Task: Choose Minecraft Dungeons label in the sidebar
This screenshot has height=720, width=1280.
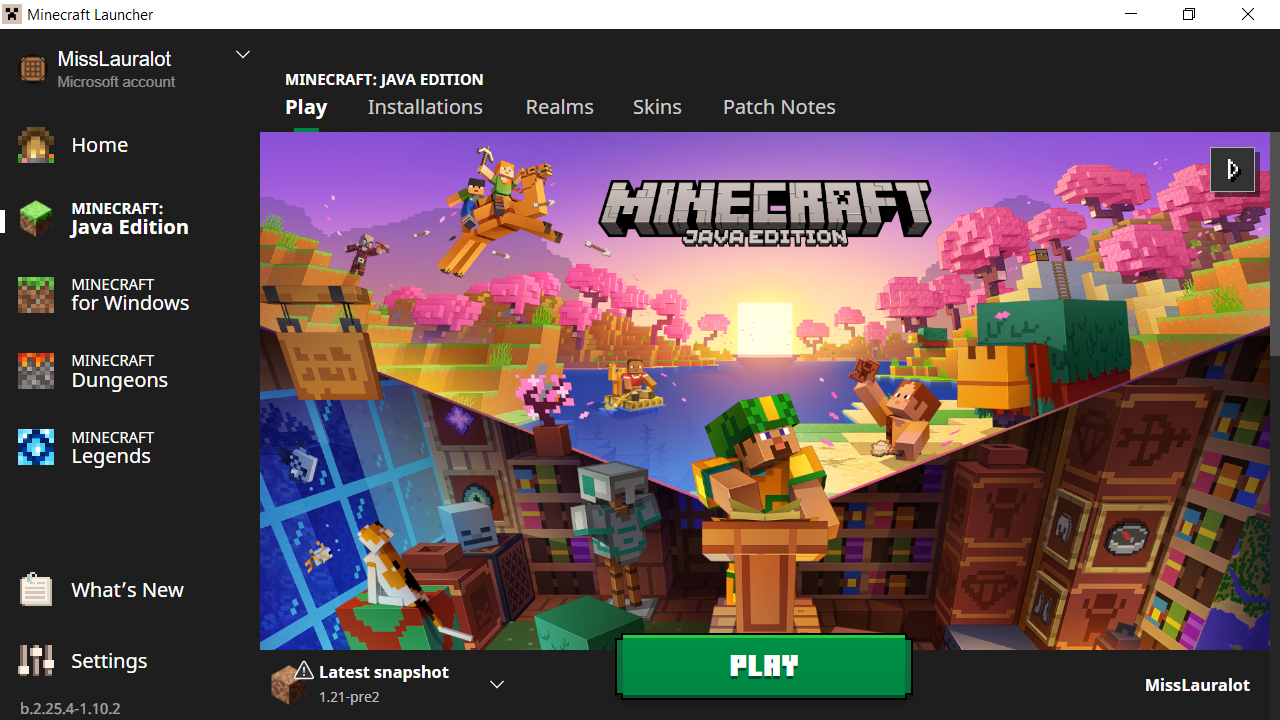Action: pos(120,371)
